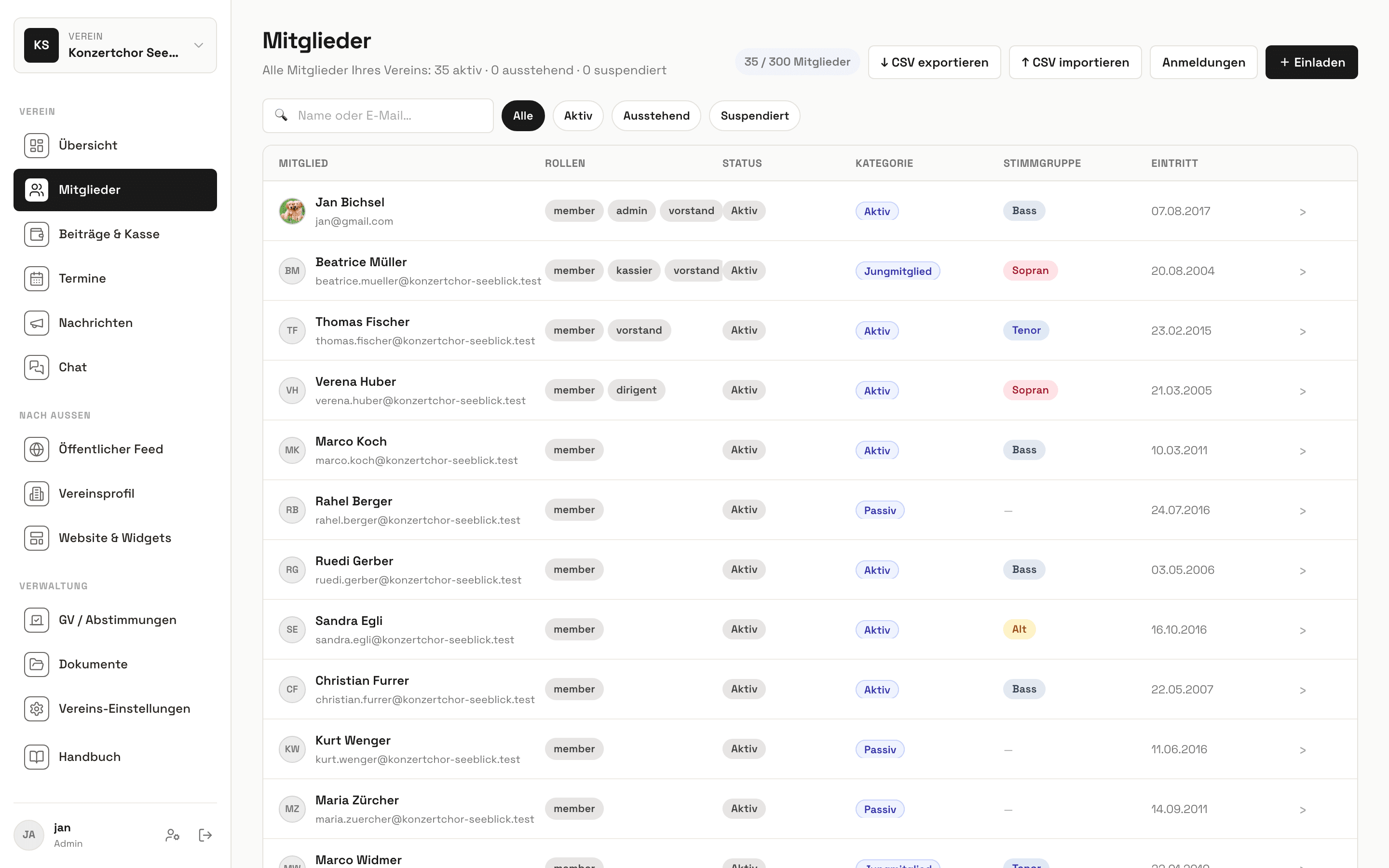
Task: Click the Website & Widgets layout icon
Action: [37, 538]
